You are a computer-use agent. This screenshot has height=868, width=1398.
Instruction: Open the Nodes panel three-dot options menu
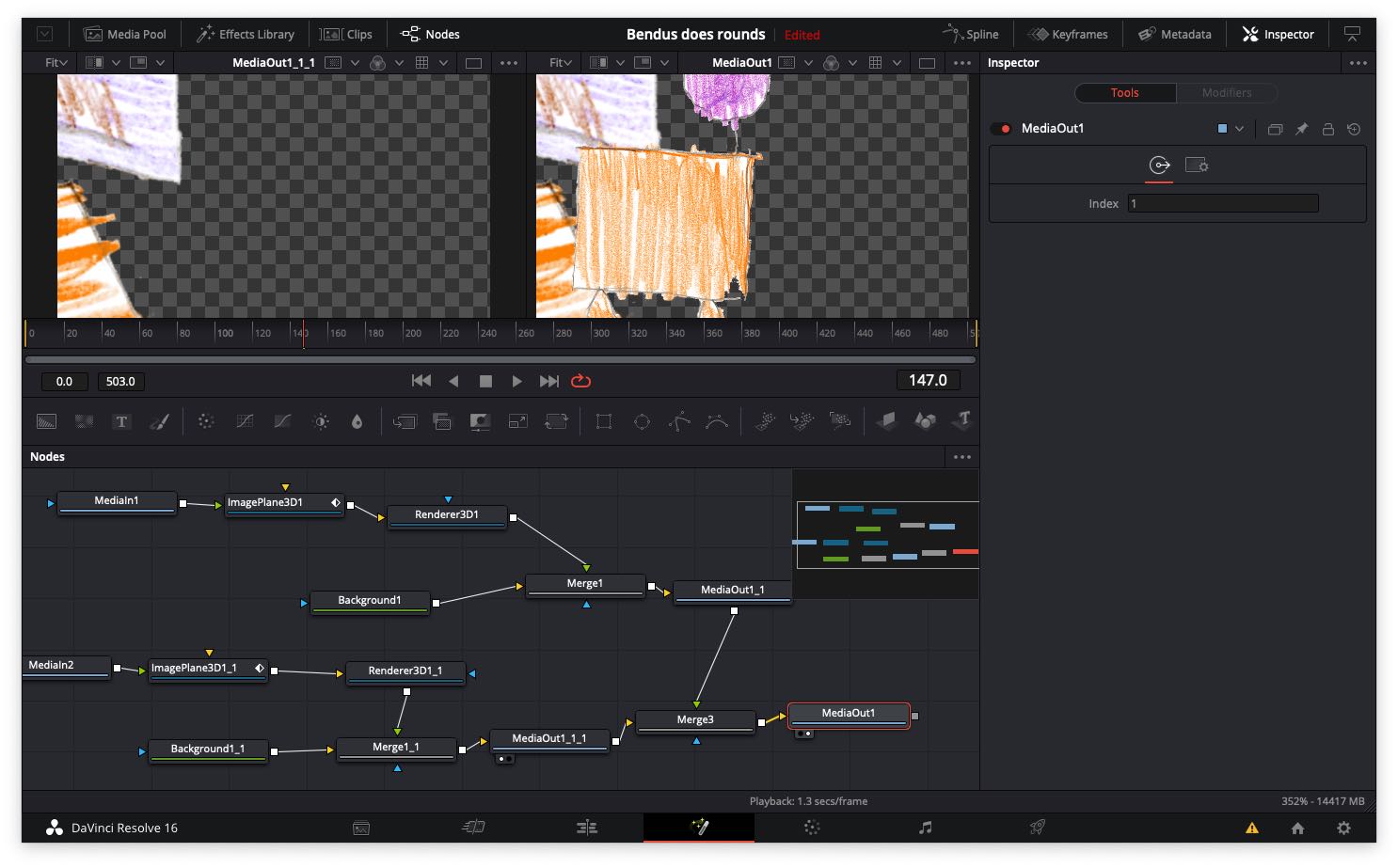click(x=961, y=457)
